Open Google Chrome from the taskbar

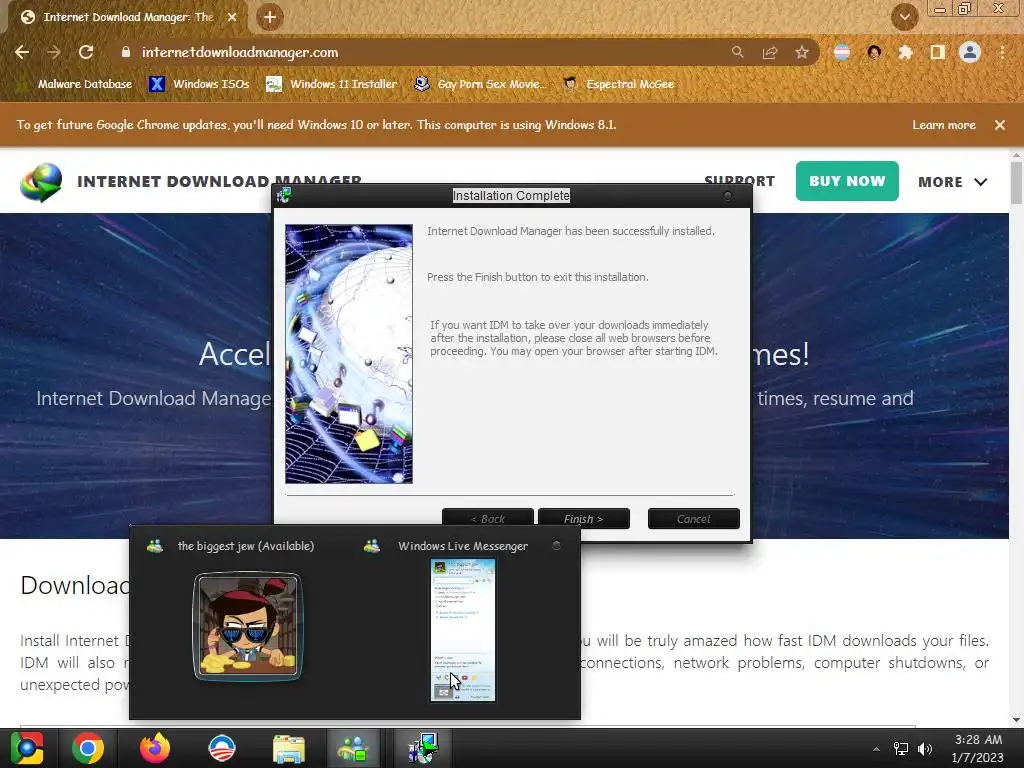[x=88, y=748]
